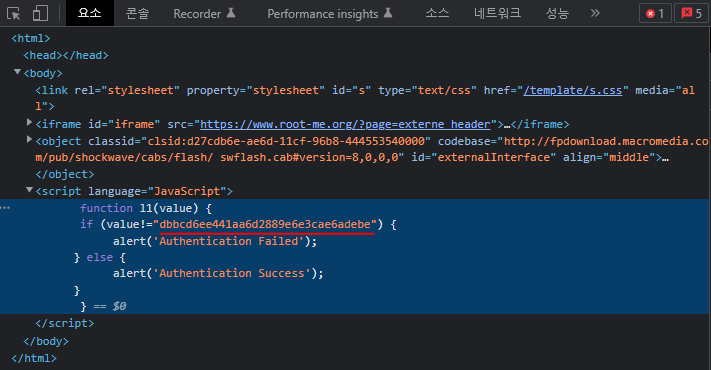Image resolution: width=711 pixels, height=370 pixels.
Task: Click the hash string dbbcd6ee441aa6d2889e6e3cae6adebe
Action: click(265, 224)
